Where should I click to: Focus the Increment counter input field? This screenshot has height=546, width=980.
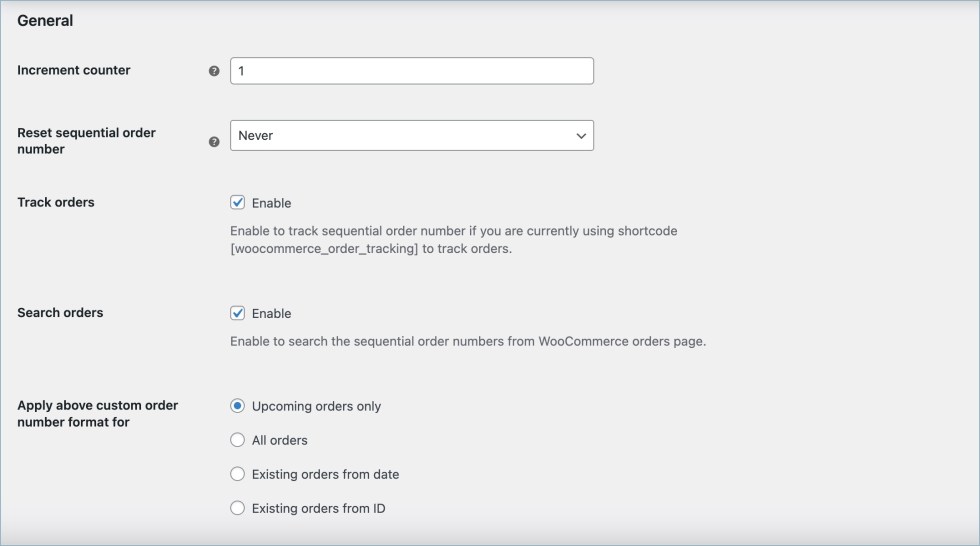411,71
